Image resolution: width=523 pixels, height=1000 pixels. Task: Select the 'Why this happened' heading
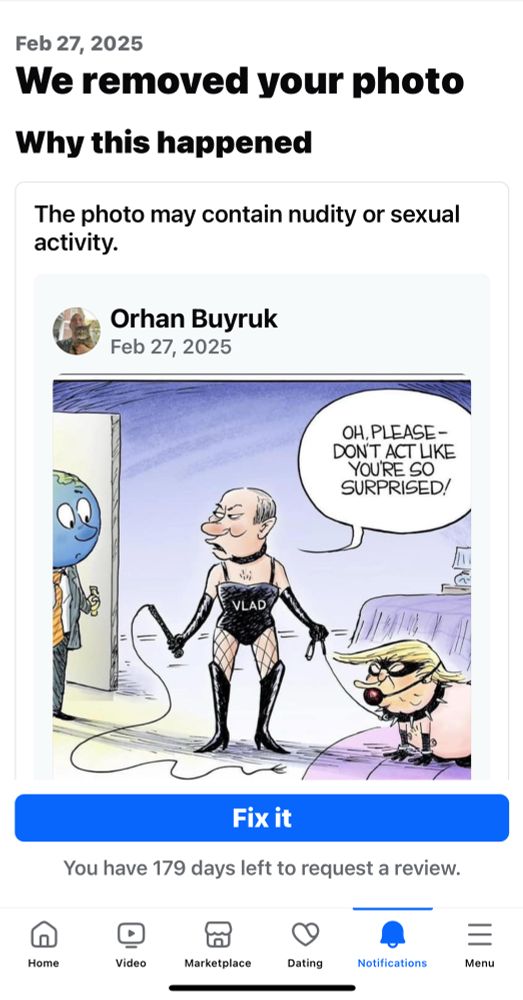click(x=164, y=142)
